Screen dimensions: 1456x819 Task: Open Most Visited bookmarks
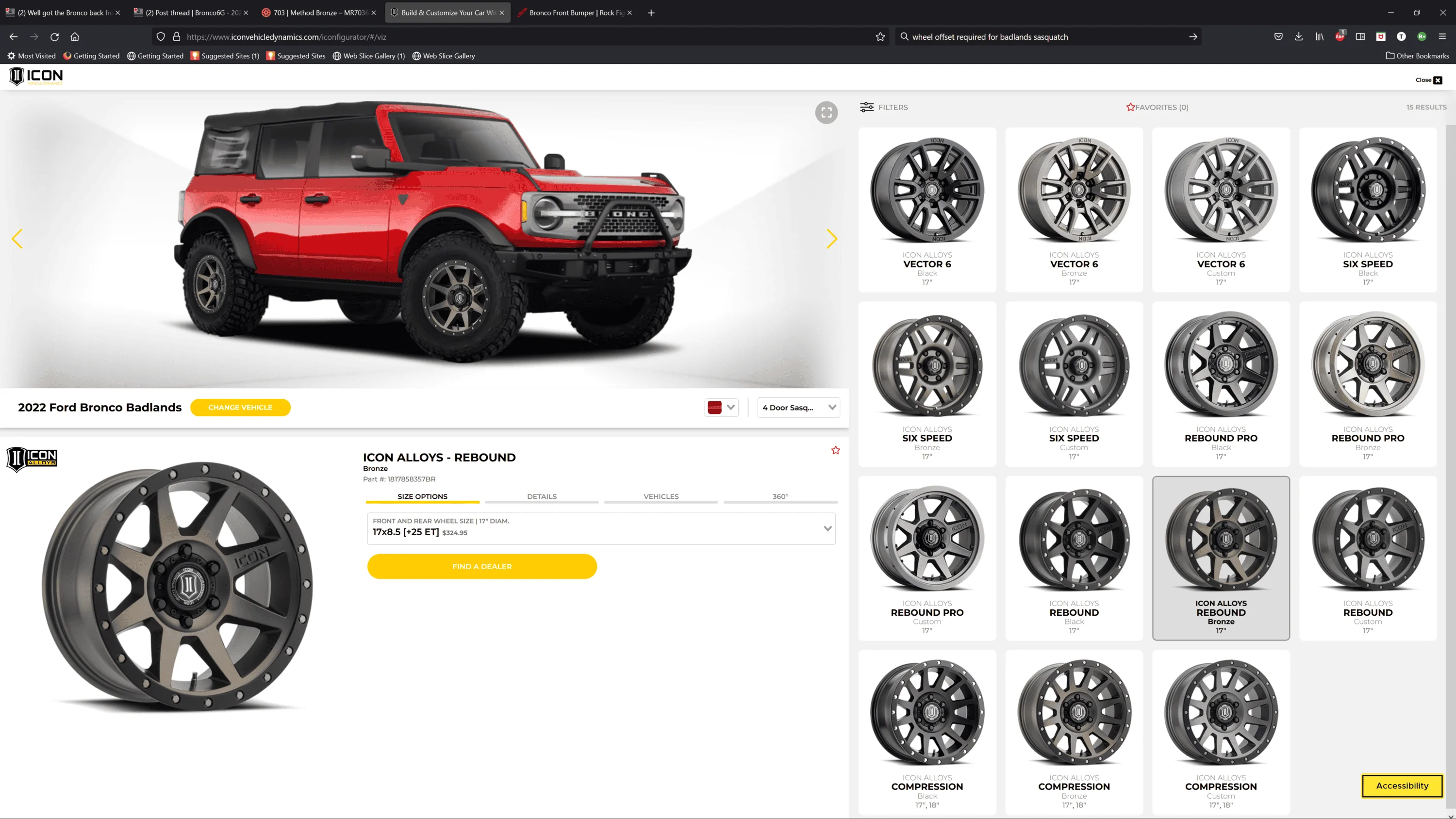[x=31, y=56]
